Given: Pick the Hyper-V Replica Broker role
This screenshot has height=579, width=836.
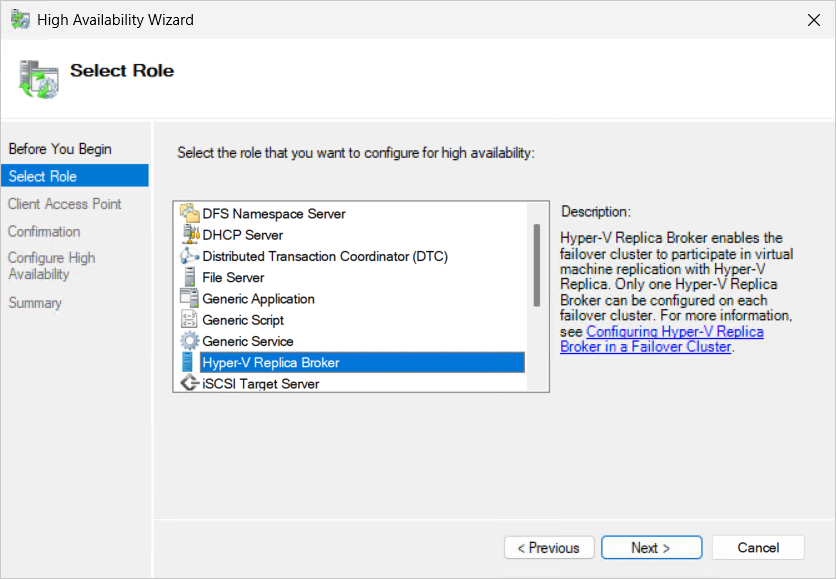Looking at the screenshot, I should coord(270,362).
